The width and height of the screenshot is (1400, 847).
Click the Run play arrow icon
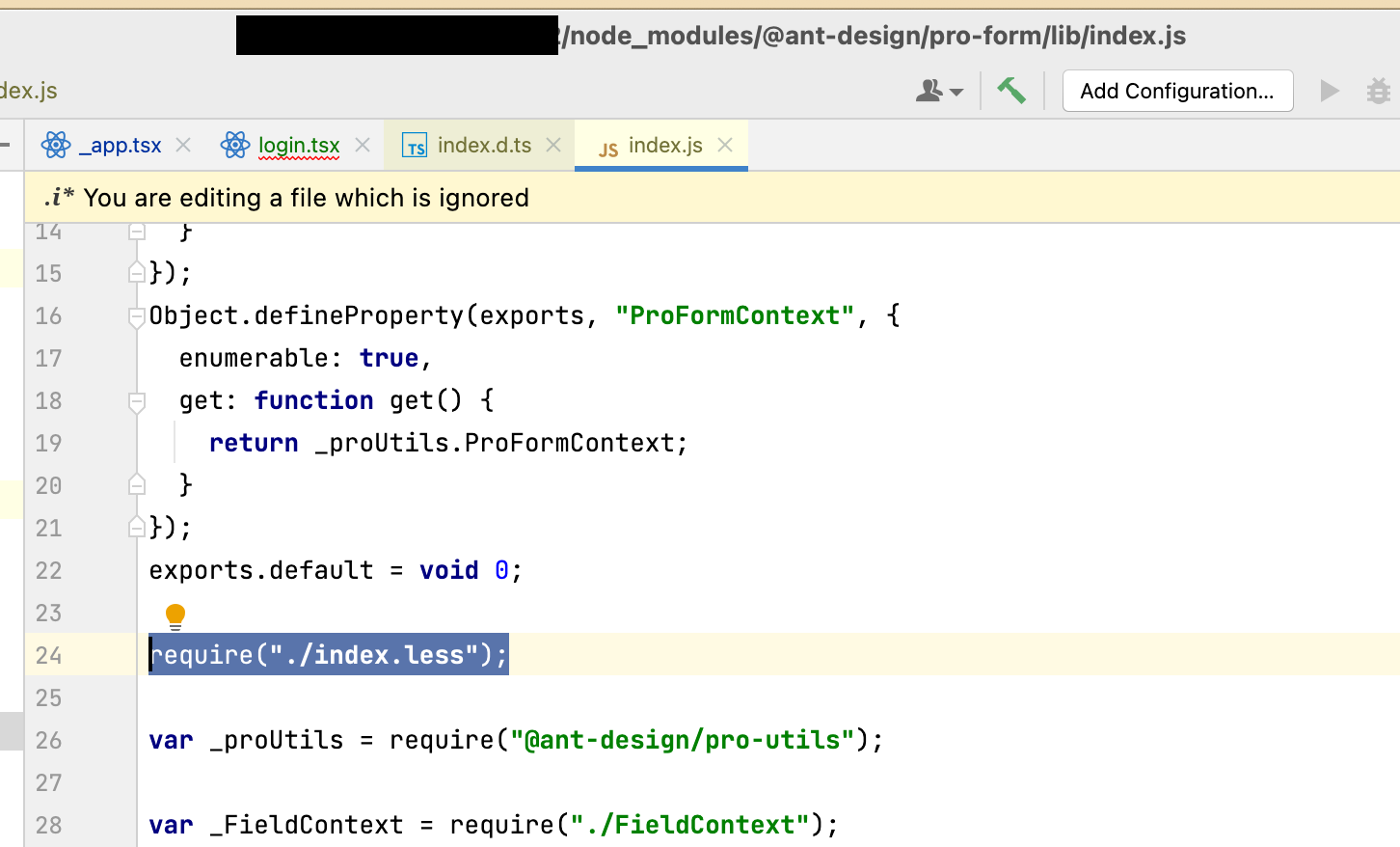[1330, 91]
